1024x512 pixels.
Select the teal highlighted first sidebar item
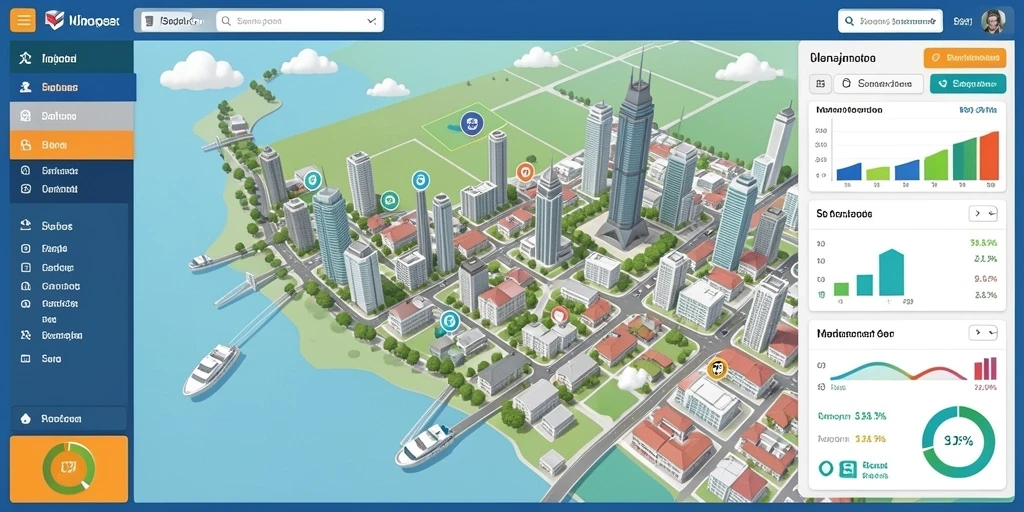pyautogui.click(x=72, y=58)
